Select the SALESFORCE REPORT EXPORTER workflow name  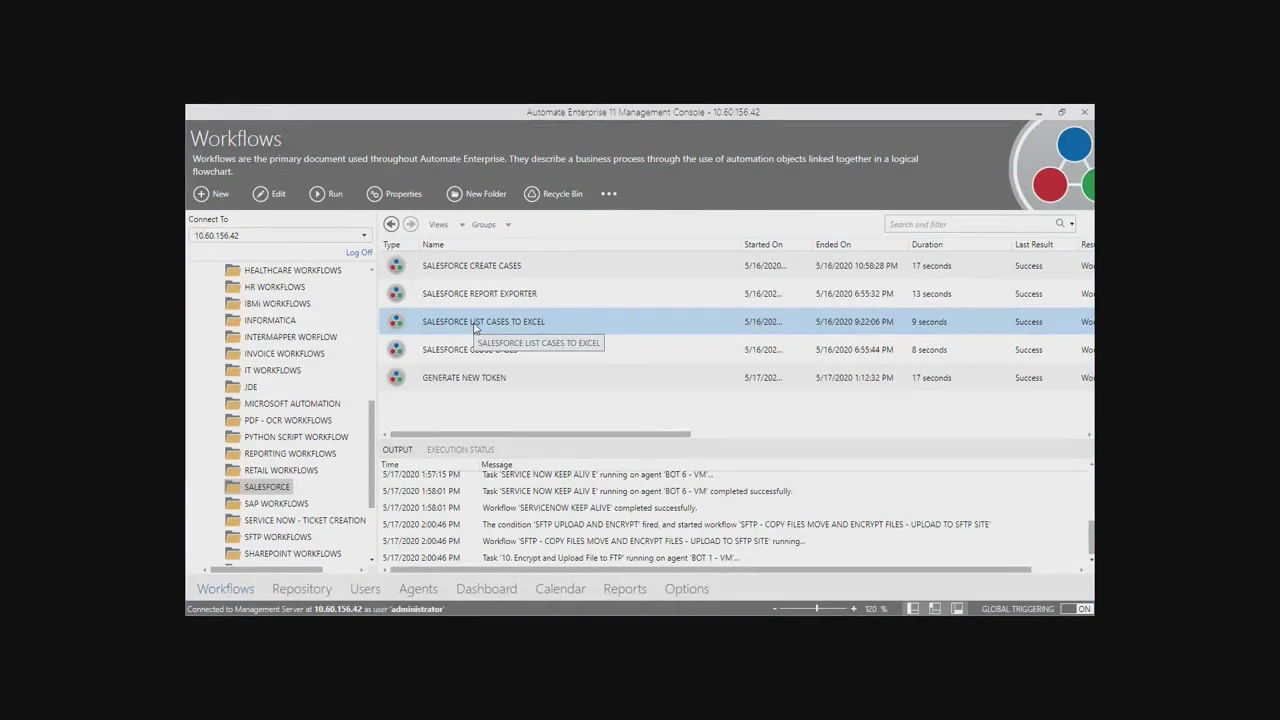479,294
